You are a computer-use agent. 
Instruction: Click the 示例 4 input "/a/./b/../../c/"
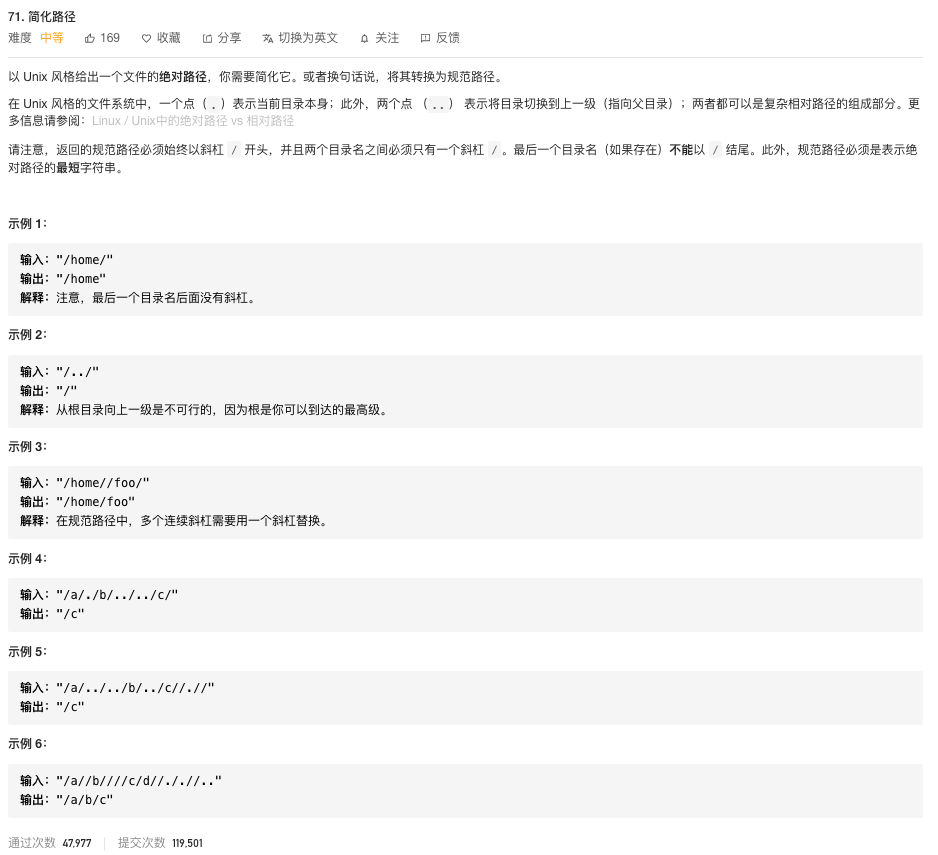pyautogui.click(x=117, y=594)
